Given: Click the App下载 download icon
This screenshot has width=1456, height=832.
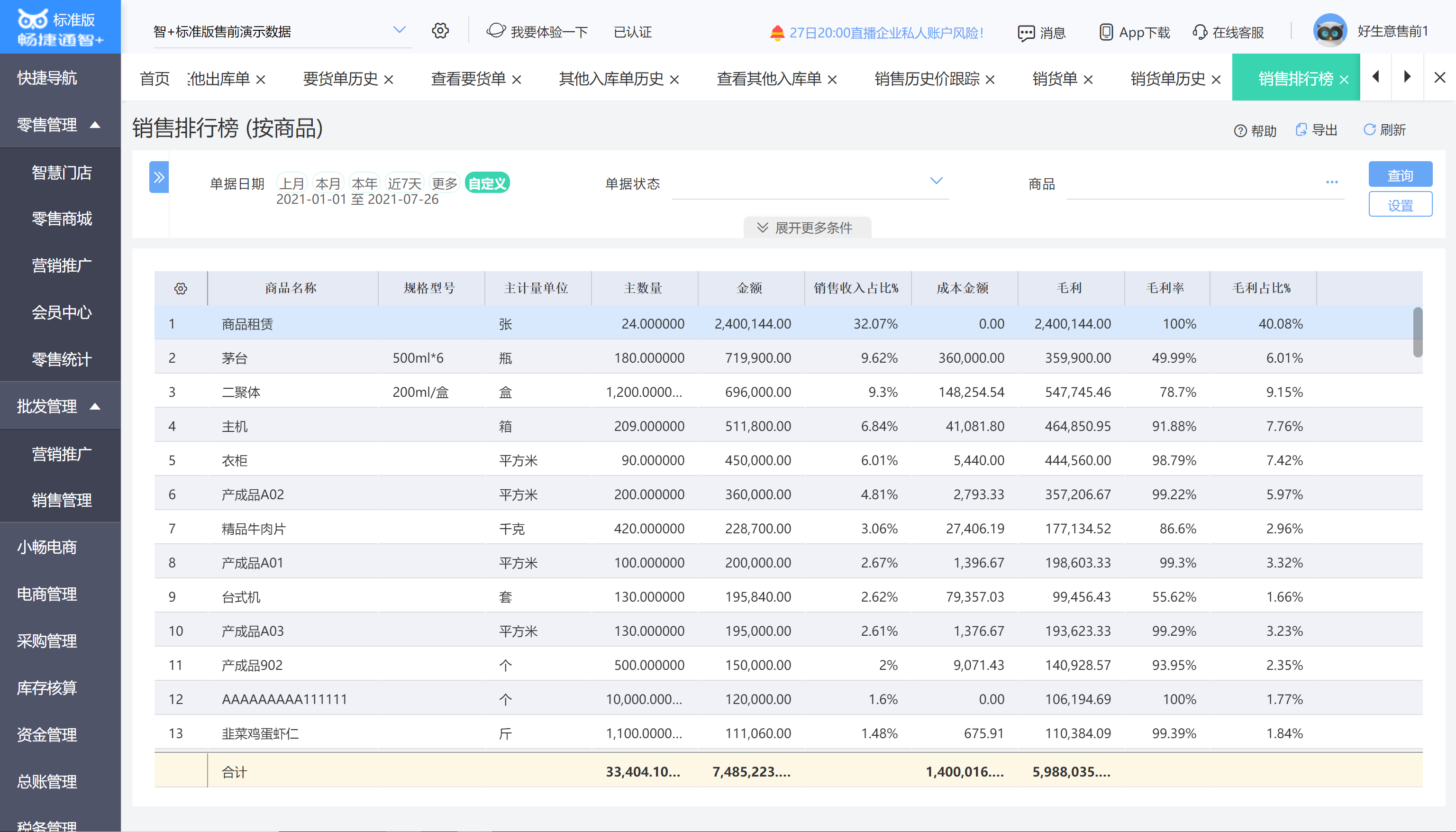Looking at the screenshot, I should (x=1106, y=32).
